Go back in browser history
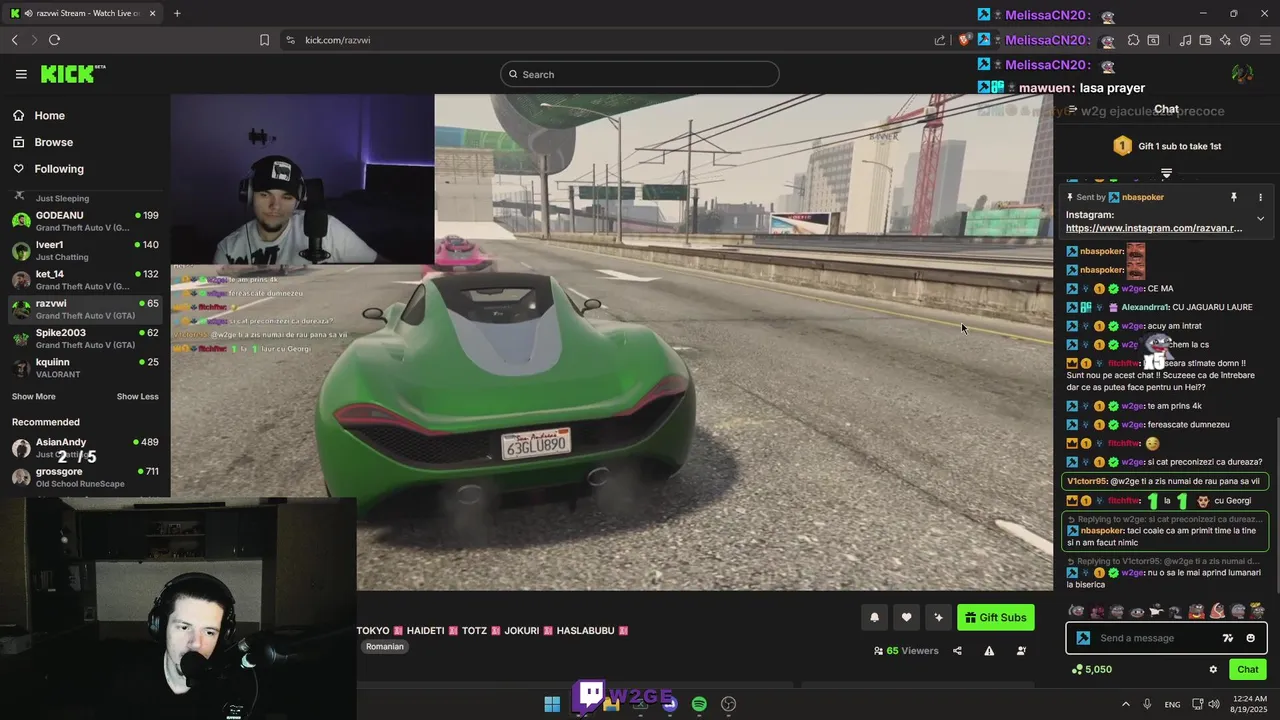This screenshot has height=720, width=1280. pyautogui.click(x=15, y=40)
